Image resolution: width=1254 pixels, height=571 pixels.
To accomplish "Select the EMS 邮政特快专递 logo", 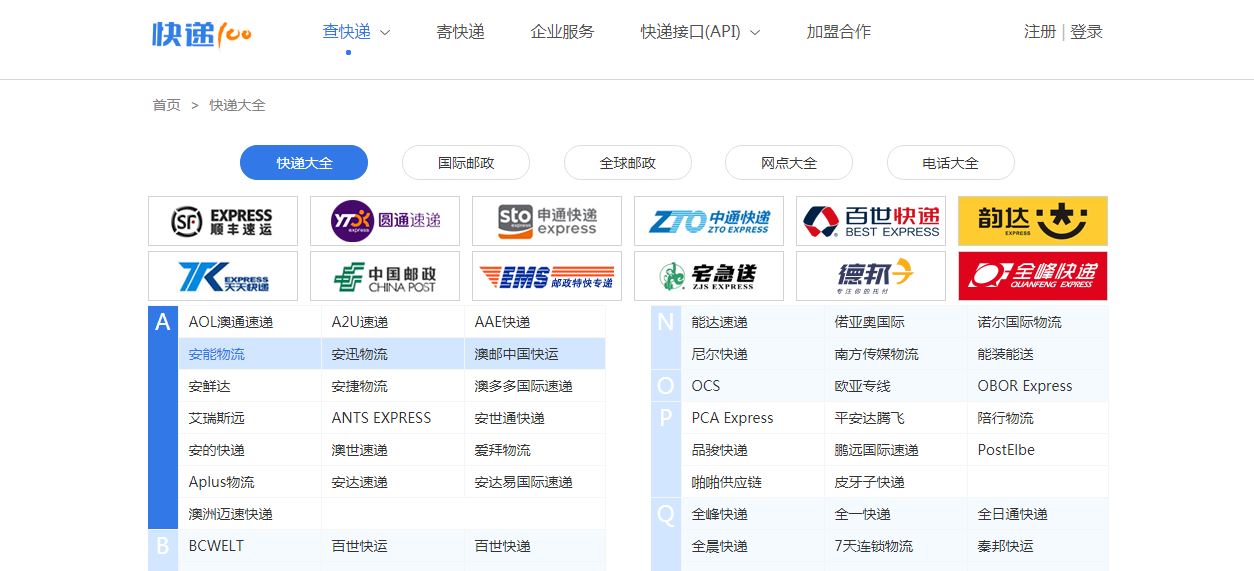I will click(x=547, y=276).
